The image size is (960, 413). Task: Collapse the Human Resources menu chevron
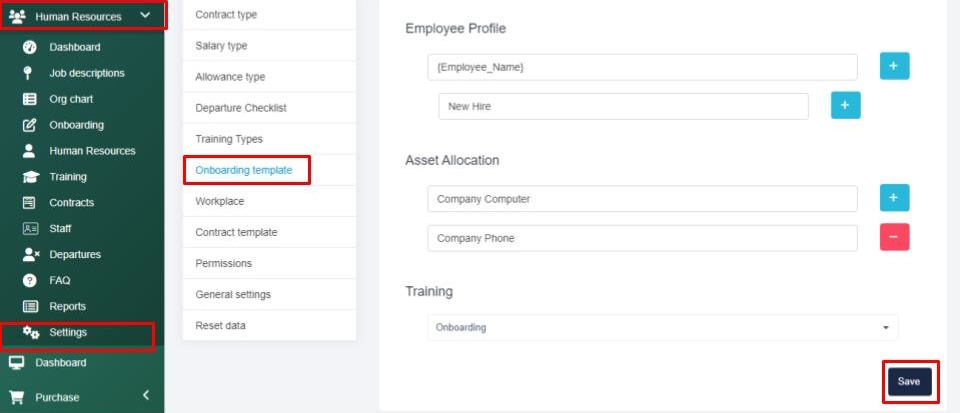point(145,15)
